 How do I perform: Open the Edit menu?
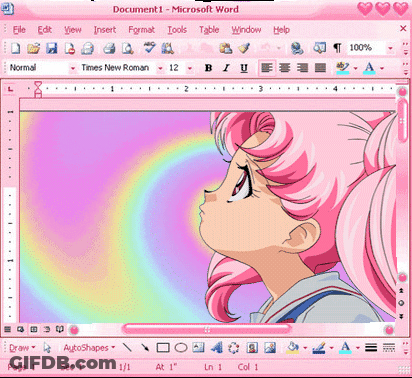point(45,30)
